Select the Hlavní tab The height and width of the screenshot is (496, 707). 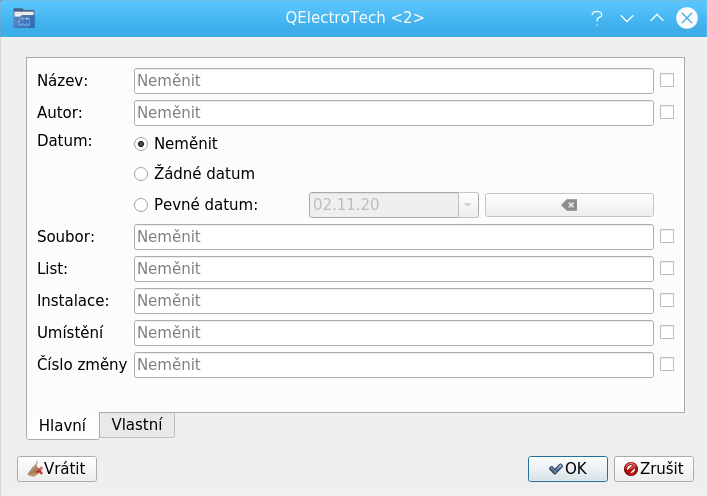(x=62, y=425)
